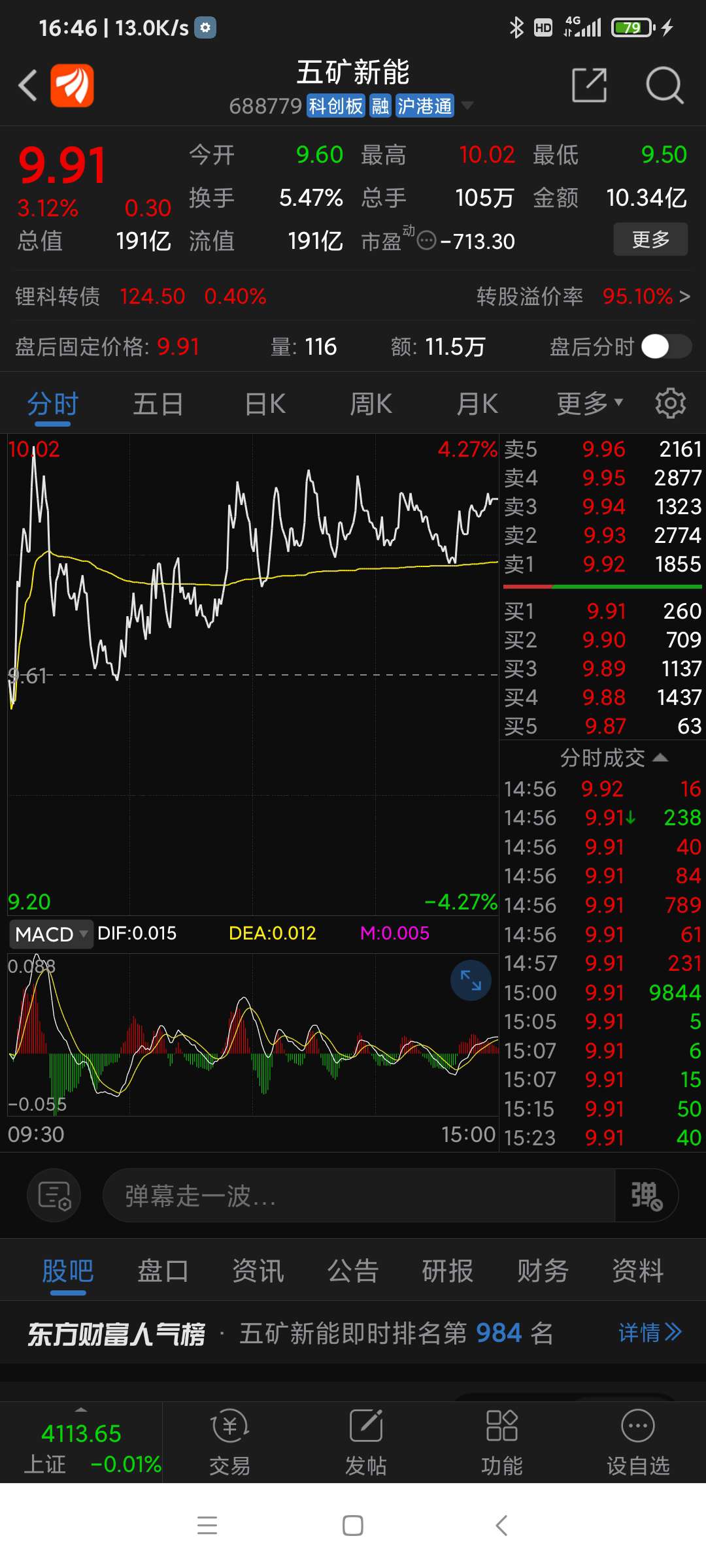Viewport: 706px width, 1568px height.
Task: Tap the 科创板 tag
Action: pyautogui.click(x=335, y=106)
